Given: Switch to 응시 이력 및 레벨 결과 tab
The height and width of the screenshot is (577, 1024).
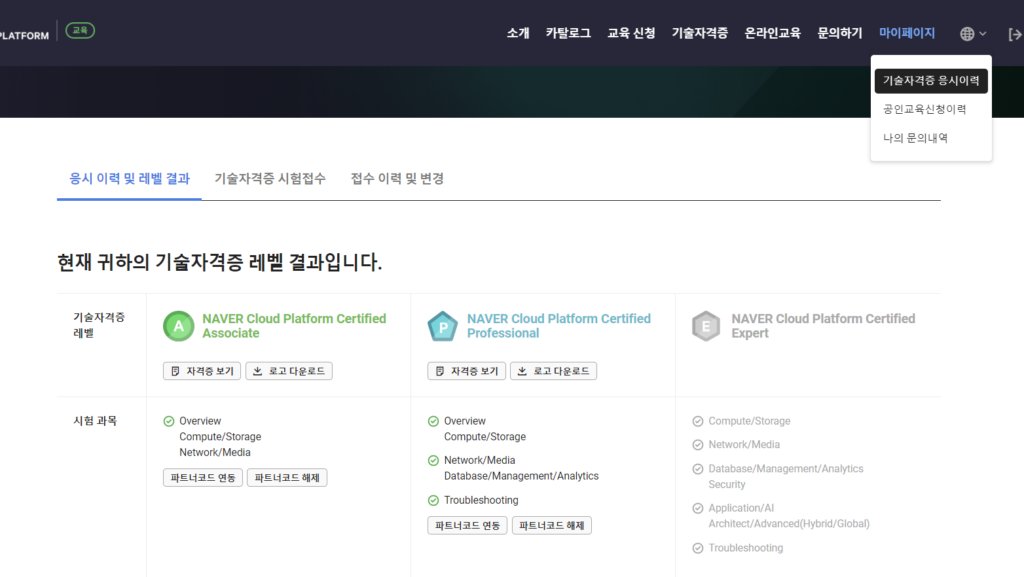Looking at the screenshot, I should [x=129, y=179].
